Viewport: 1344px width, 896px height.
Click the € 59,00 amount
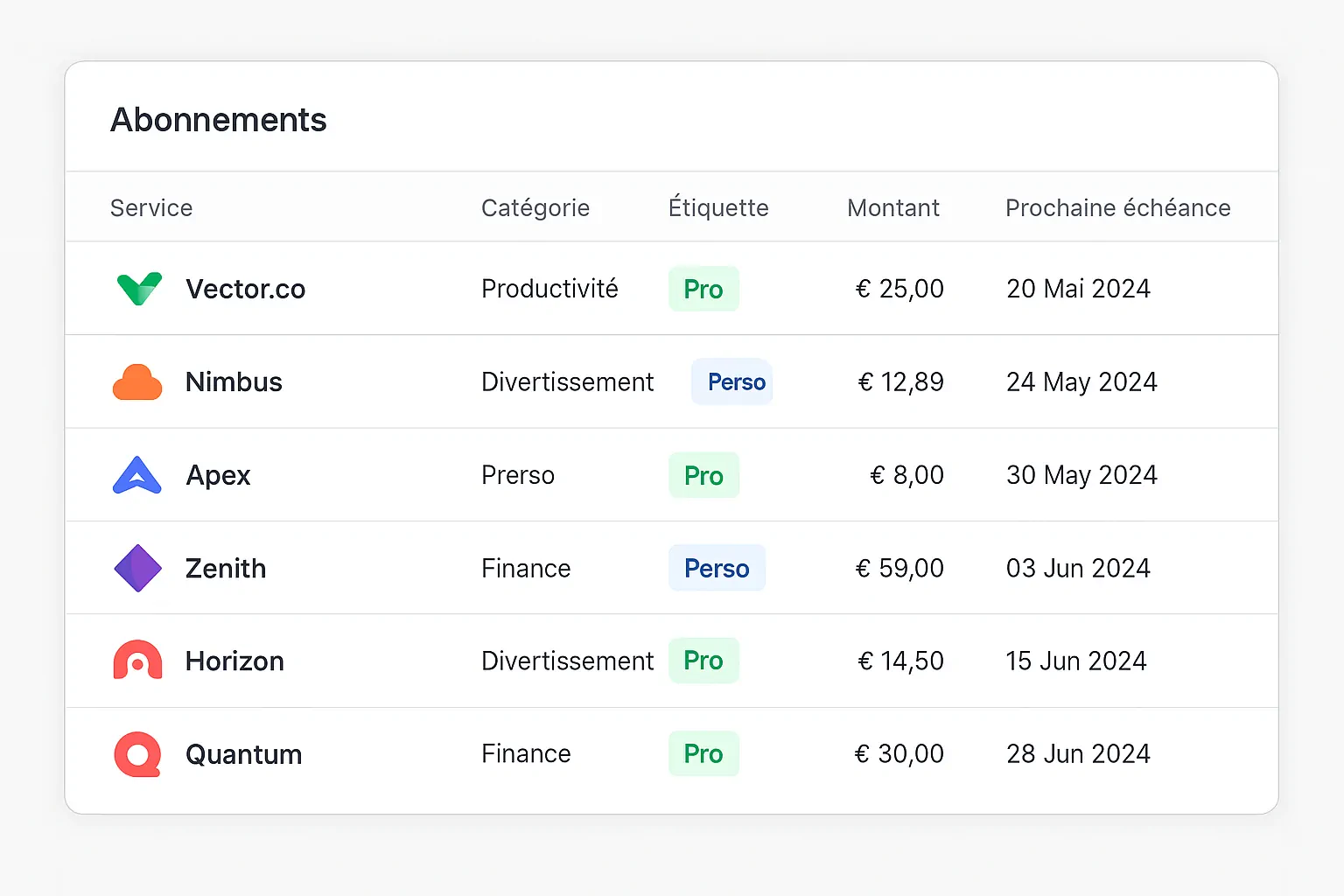[899, 569]
